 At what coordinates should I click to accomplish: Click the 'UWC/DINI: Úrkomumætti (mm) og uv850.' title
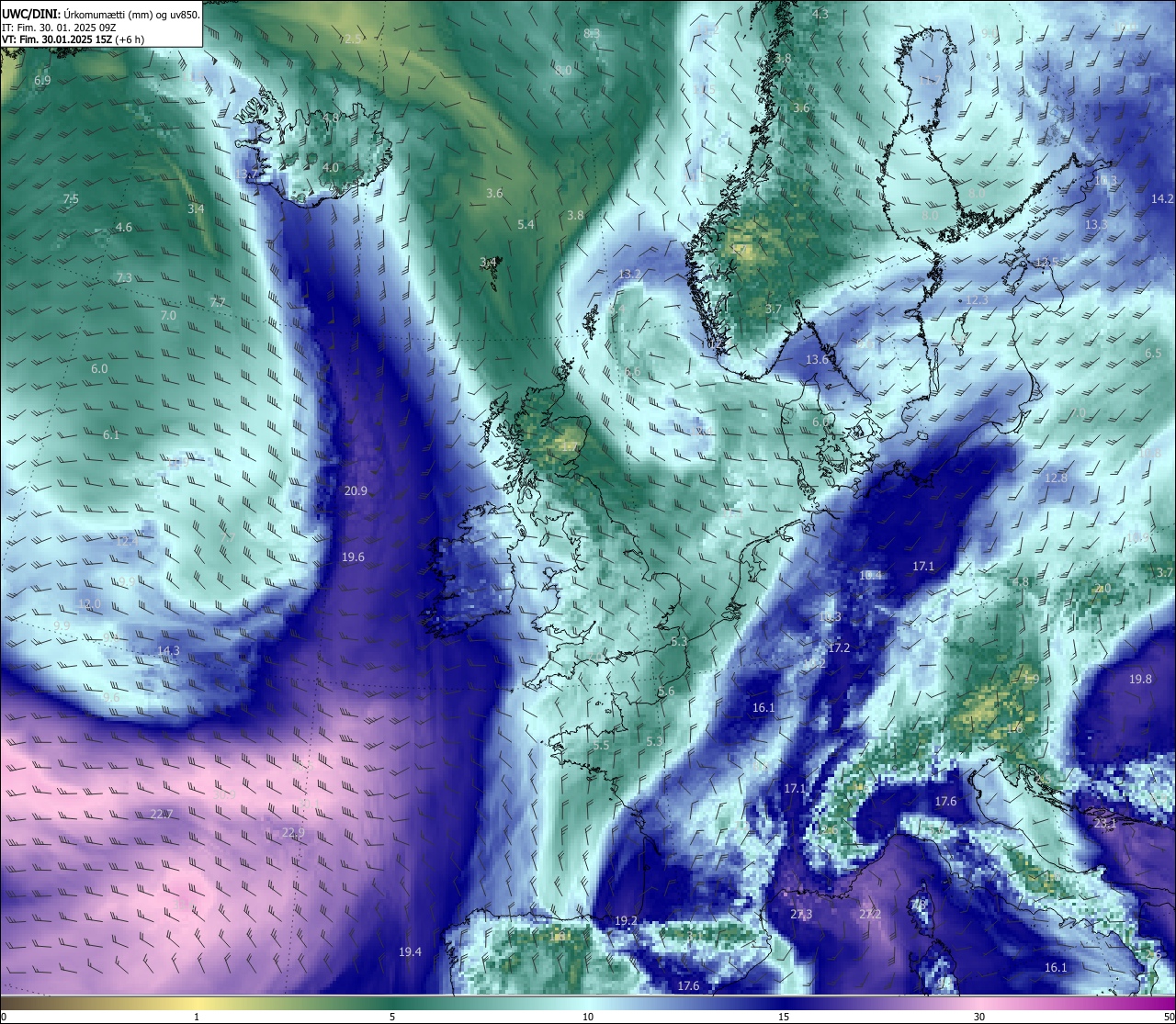click(101, 15)
